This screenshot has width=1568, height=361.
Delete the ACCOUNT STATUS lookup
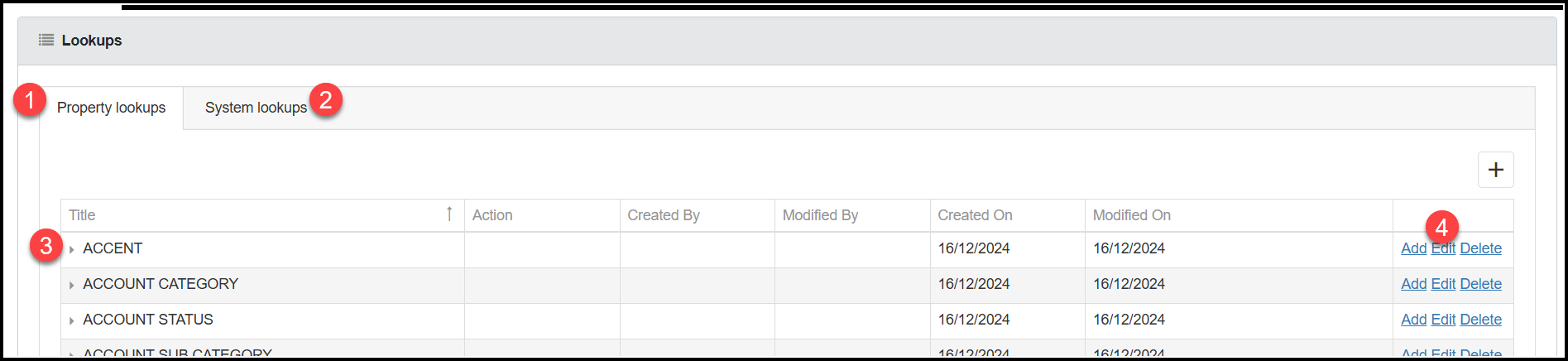click(1480, 320)
